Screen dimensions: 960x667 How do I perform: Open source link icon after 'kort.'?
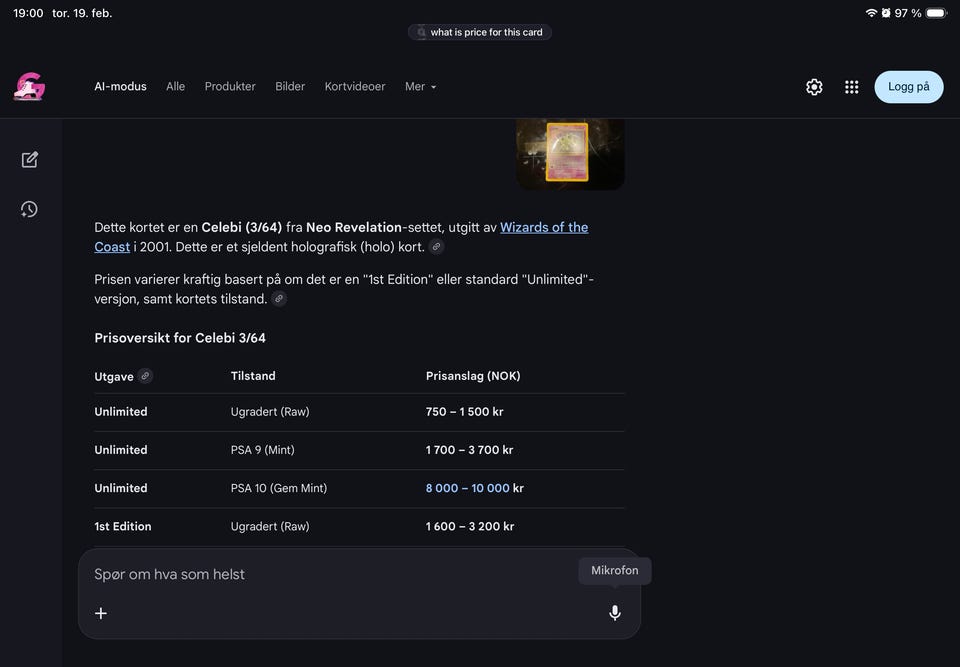[436, 247]
